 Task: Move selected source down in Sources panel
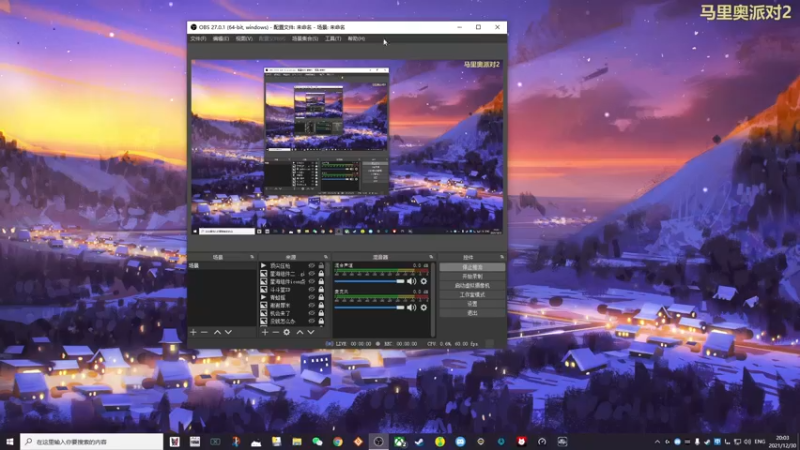(311, 332)
